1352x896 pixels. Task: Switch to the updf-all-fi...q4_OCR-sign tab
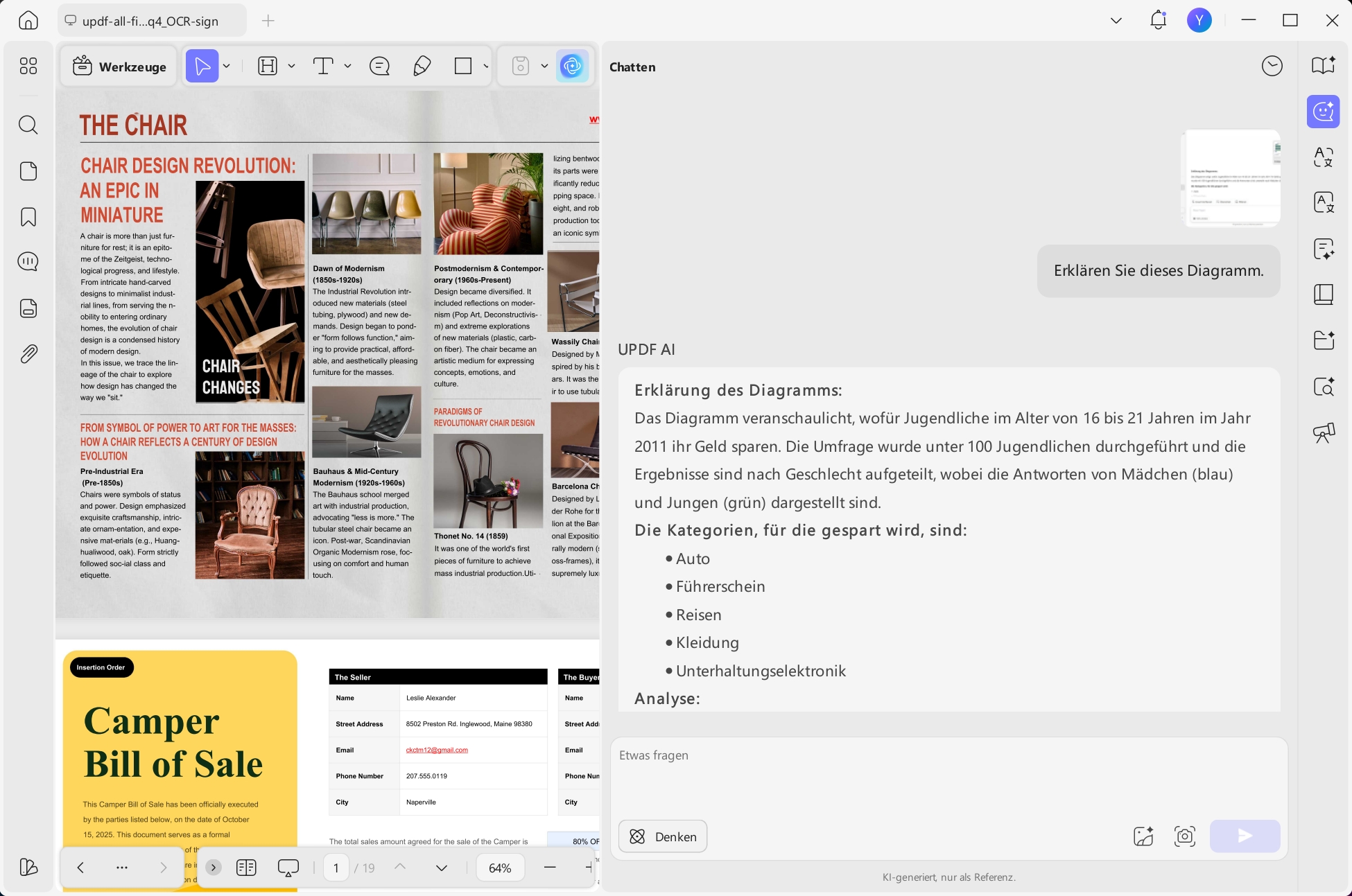151,21
